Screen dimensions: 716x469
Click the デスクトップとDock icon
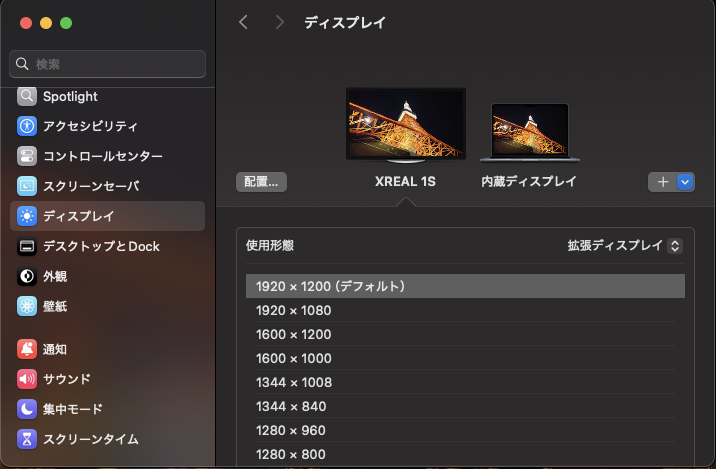[27, 247]
